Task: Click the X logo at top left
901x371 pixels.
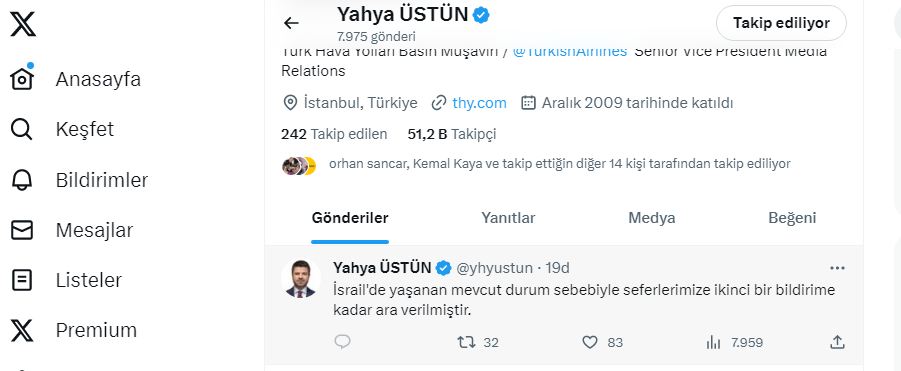Action: 23,24
